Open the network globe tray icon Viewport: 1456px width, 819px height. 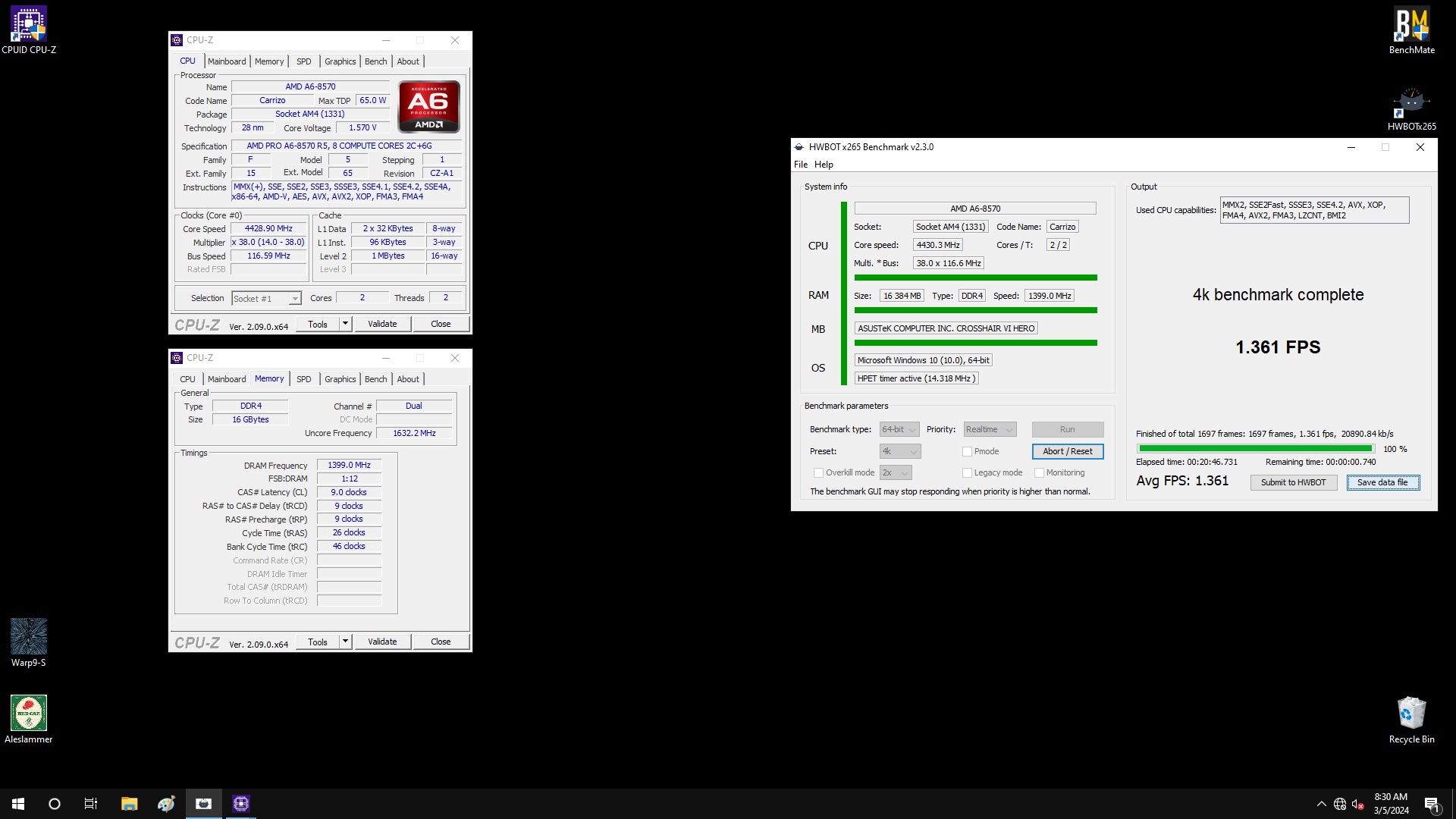1340,804
